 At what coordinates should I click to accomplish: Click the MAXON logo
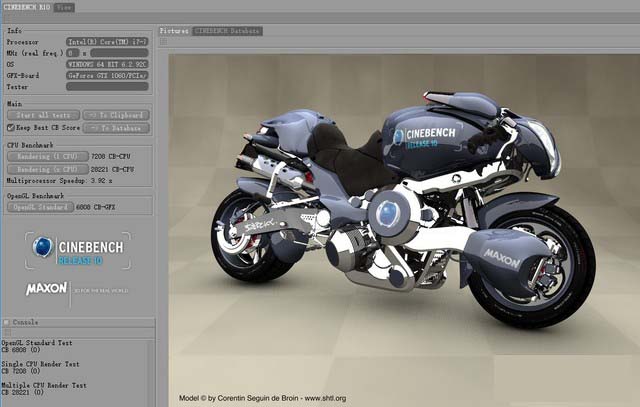(x=46, y=289)
